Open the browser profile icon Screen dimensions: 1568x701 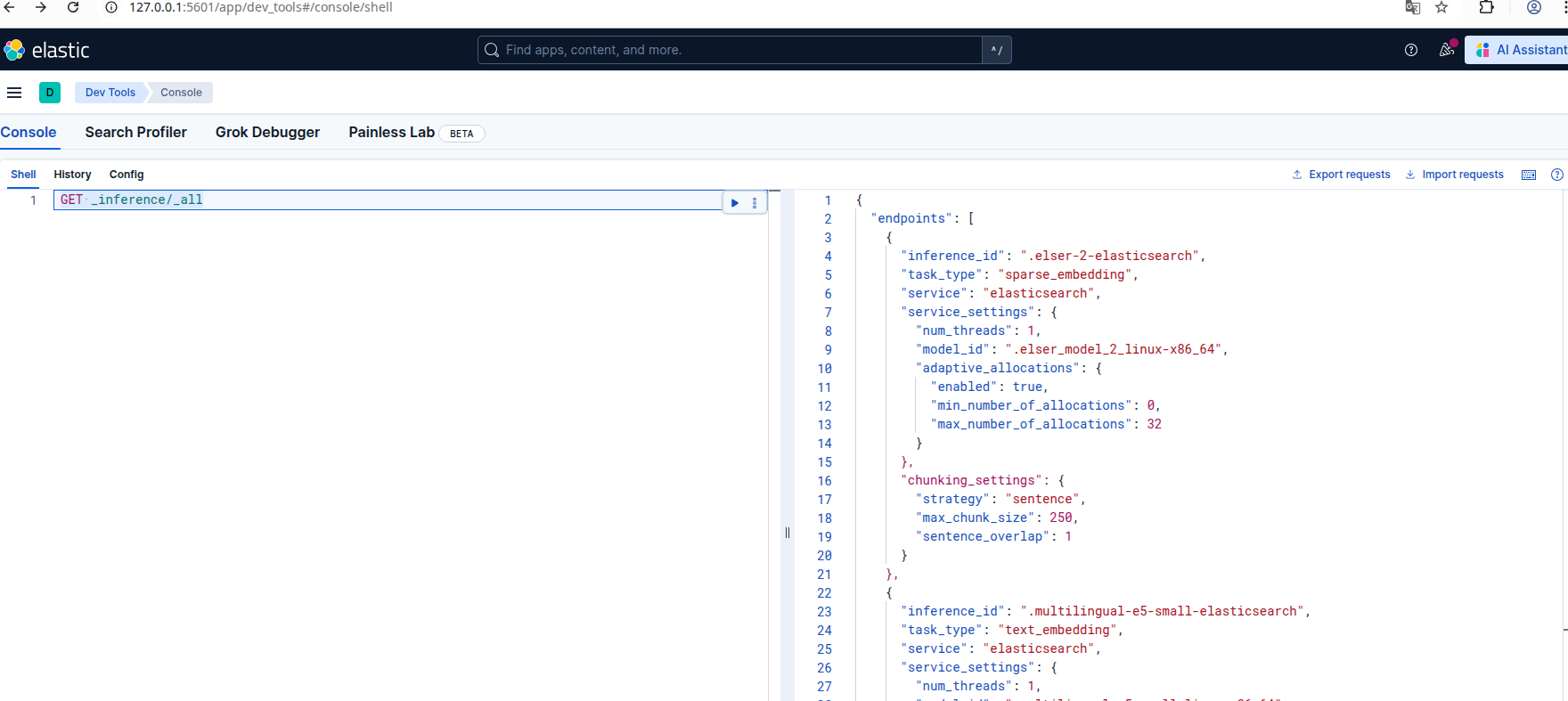pyautogui.click(x=1534, y=7)
